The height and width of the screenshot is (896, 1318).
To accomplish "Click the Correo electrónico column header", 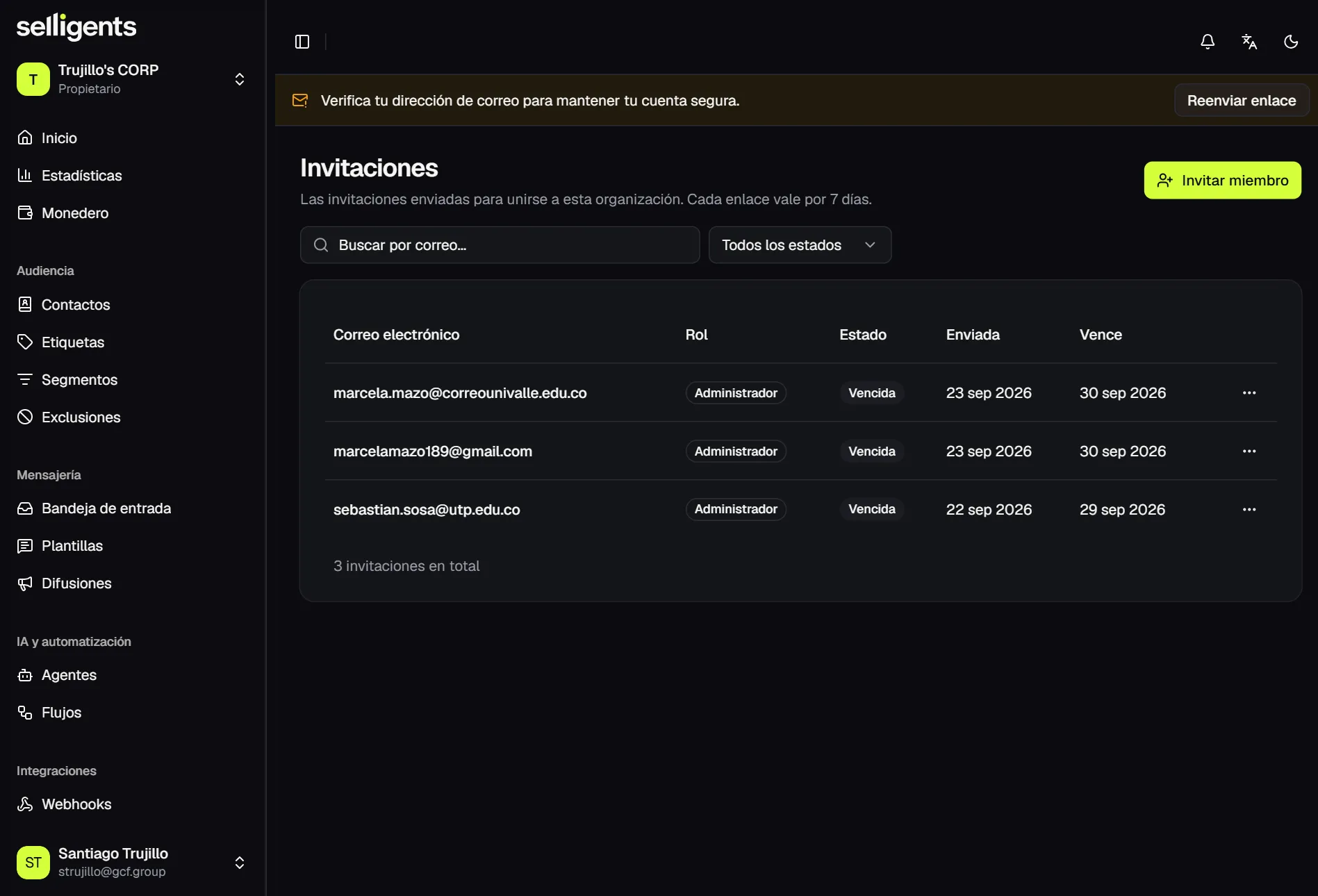I will click(x=396, y=335).
